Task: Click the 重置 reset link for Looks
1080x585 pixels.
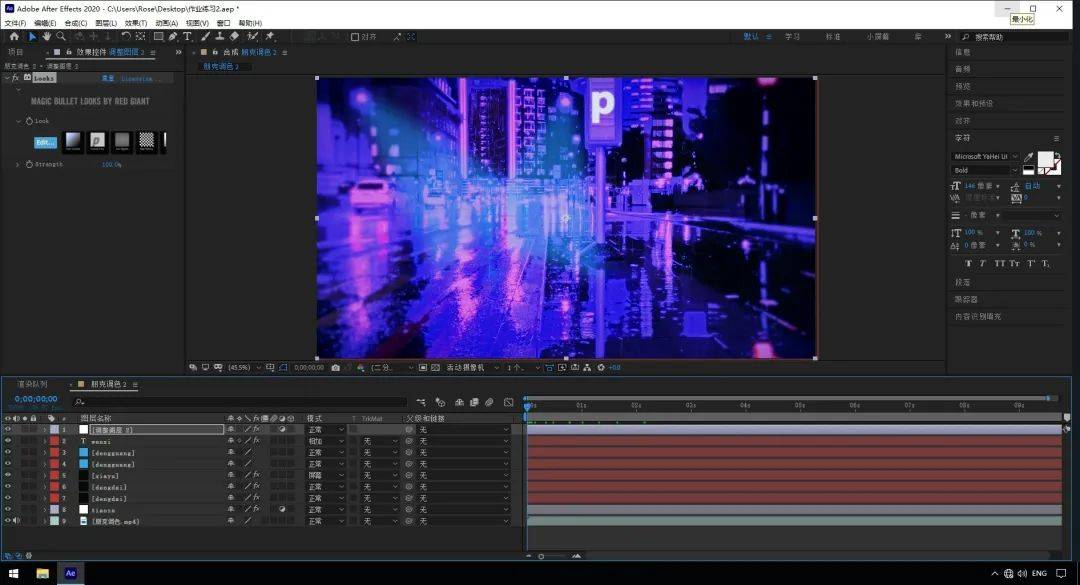Action: (107, 77)
